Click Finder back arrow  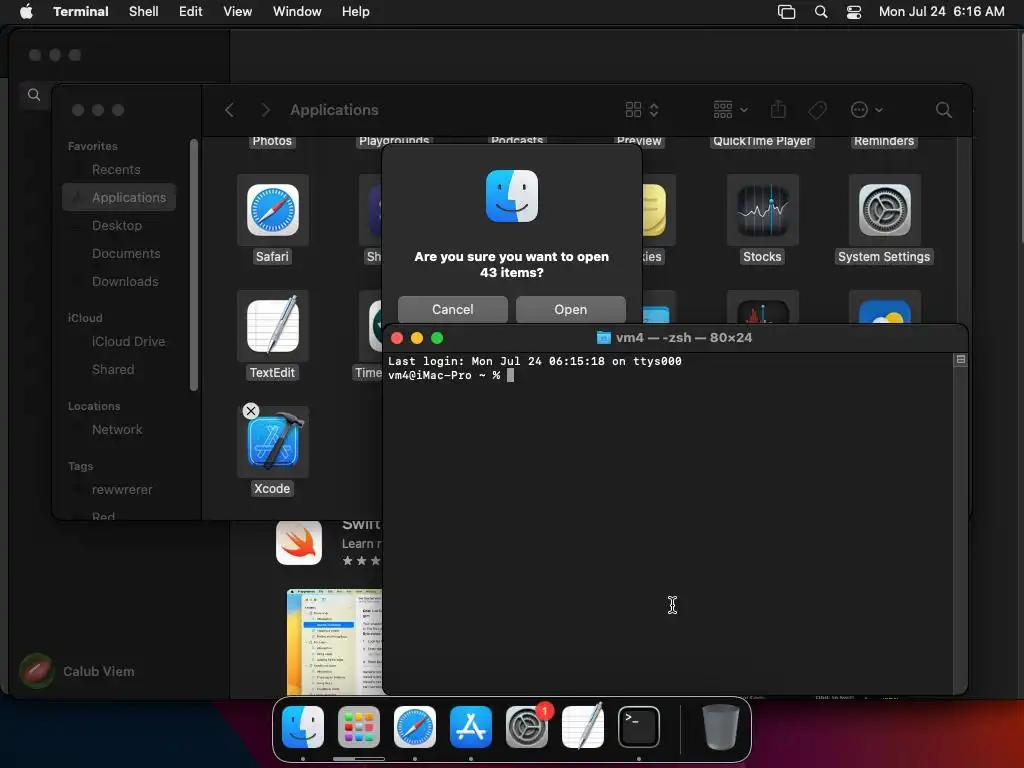tap(229, 110)
